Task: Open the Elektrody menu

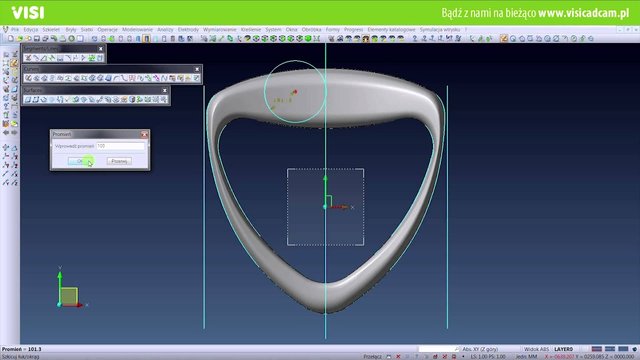Action: pos(188,29)
